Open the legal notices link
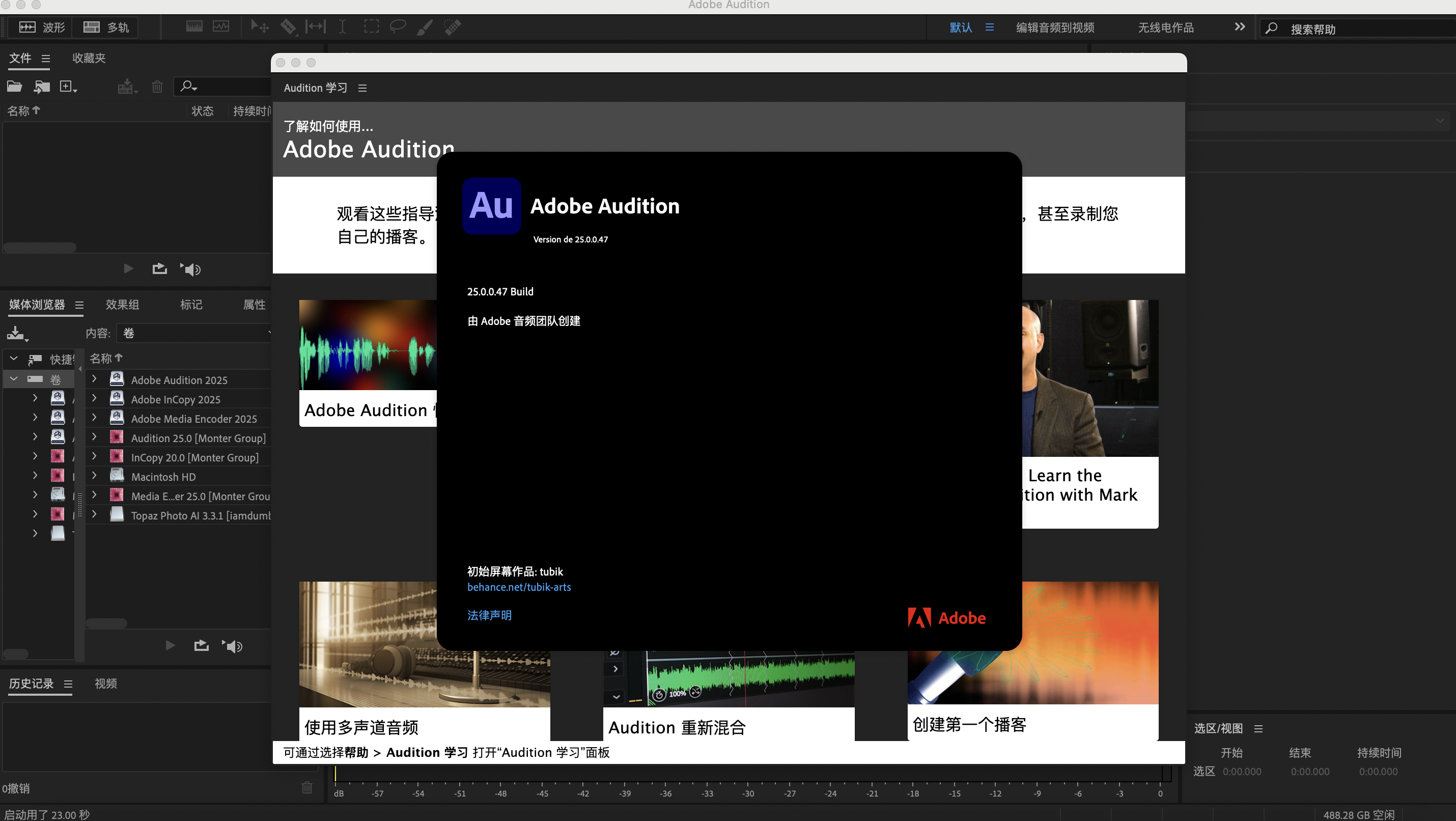The width and height of the screenshot is (1456, 821). coord(489,615)
